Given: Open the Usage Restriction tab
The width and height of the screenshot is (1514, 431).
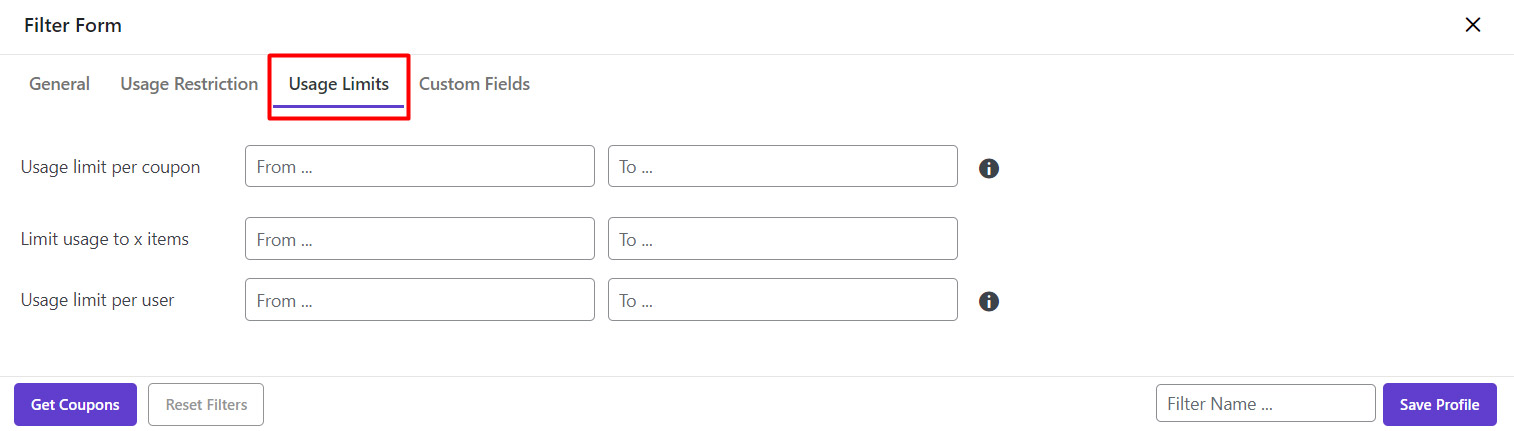Looking at the screenshot, I should point(189,84).
